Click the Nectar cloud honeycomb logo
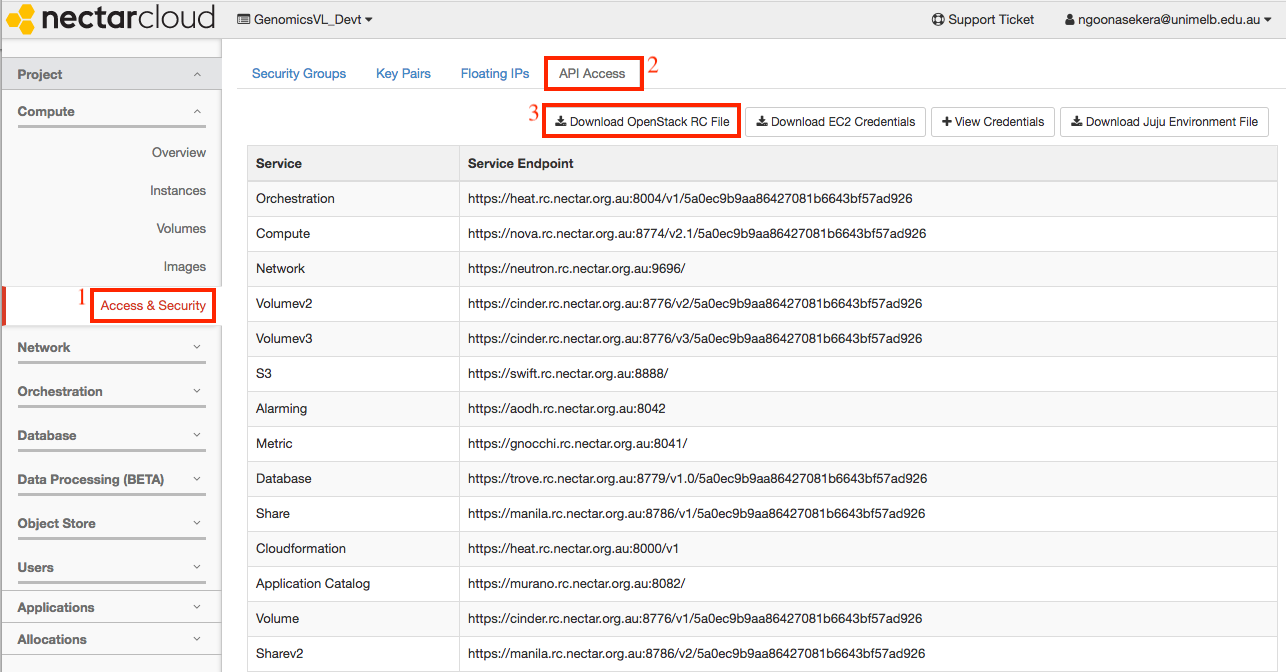Screen dimensions: 1286x672 (x=20, y=18)
